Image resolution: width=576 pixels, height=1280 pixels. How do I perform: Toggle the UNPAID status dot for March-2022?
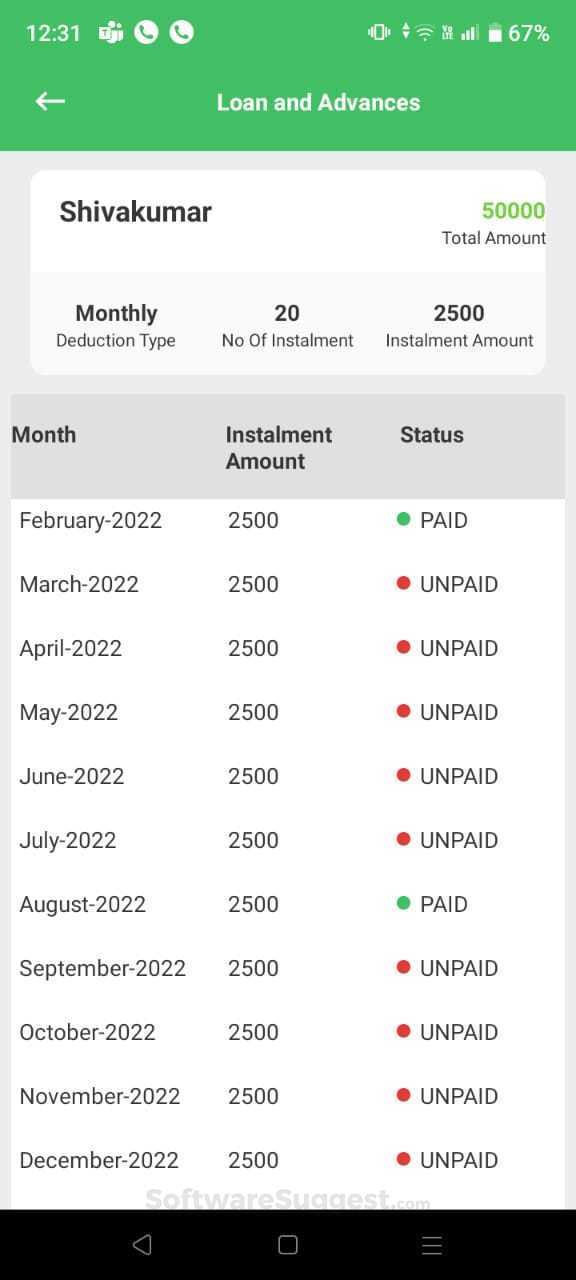[405, 584]
